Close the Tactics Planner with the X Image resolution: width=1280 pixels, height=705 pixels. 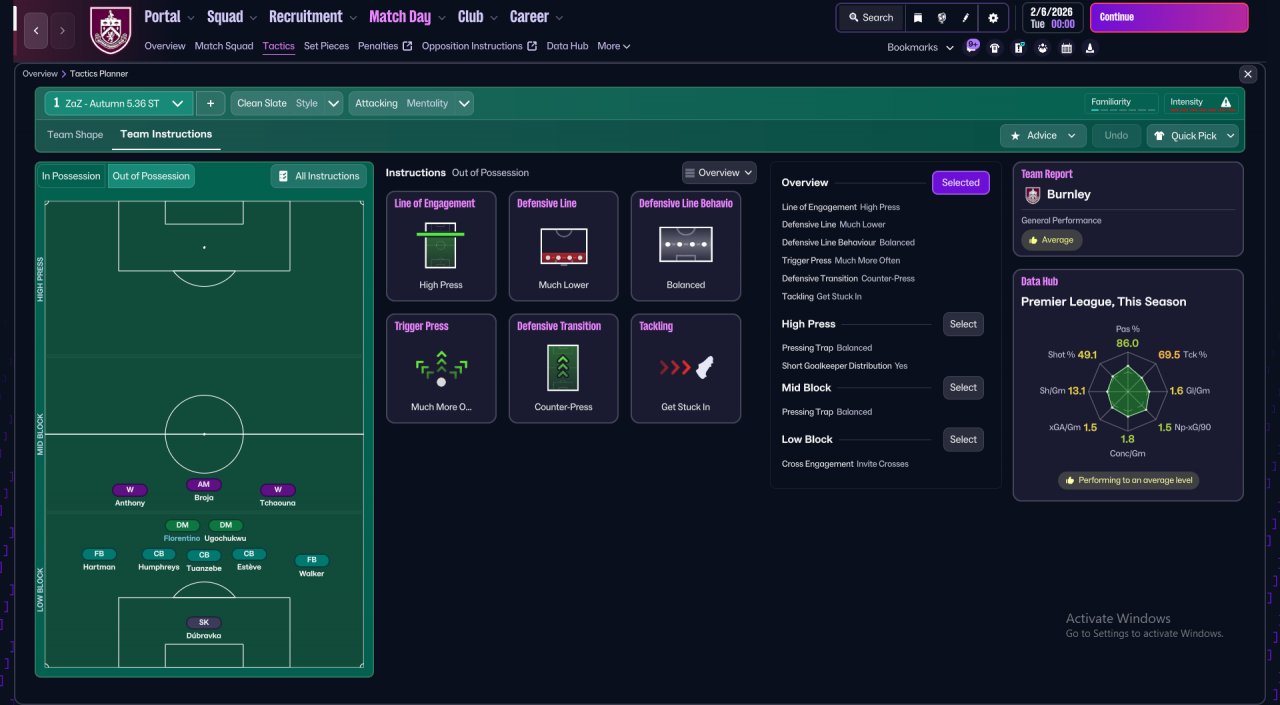click(x=1248, y=74)
